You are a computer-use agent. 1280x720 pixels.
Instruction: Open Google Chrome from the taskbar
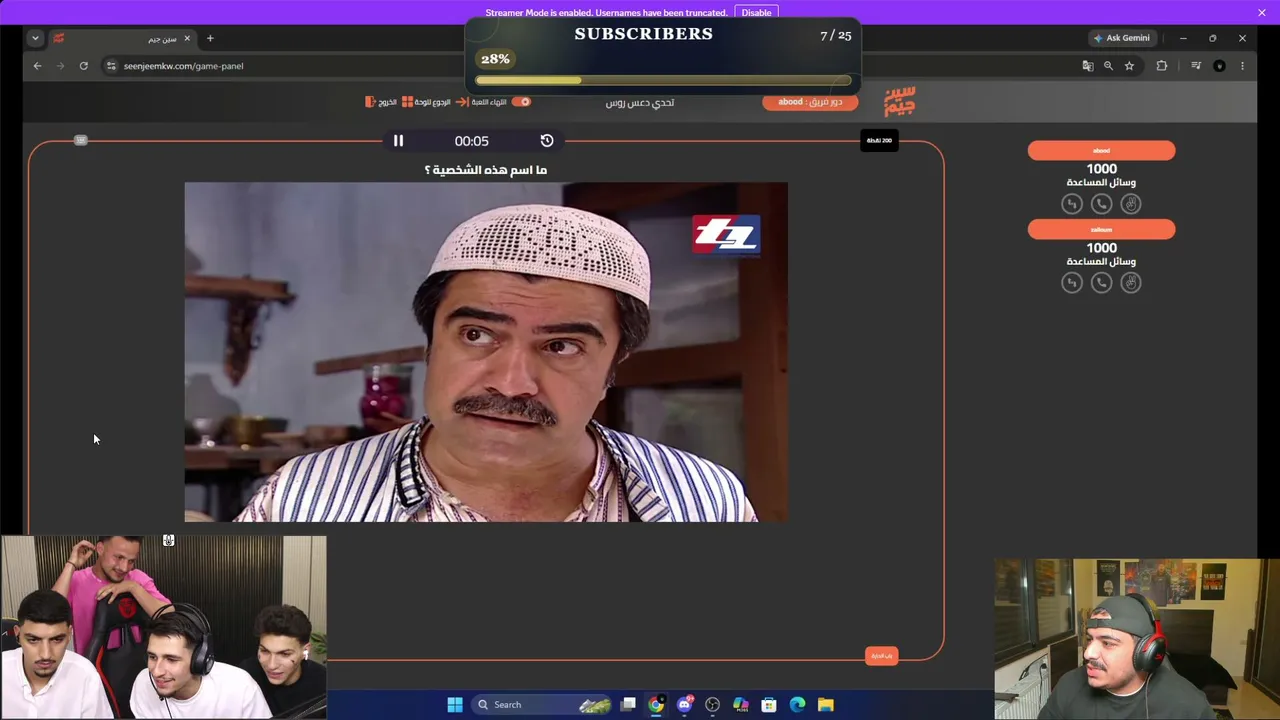coord(656,705)
